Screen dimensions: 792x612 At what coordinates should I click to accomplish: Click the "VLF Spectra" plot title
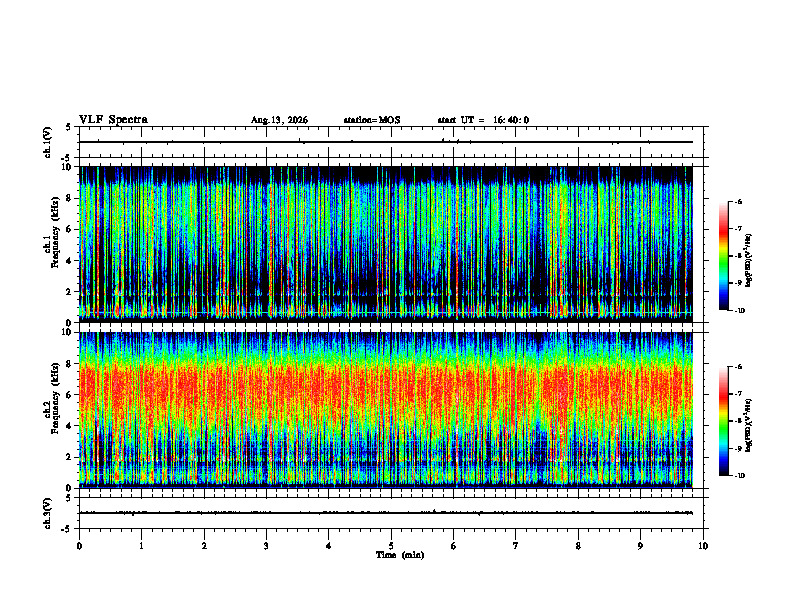[113, 120]
